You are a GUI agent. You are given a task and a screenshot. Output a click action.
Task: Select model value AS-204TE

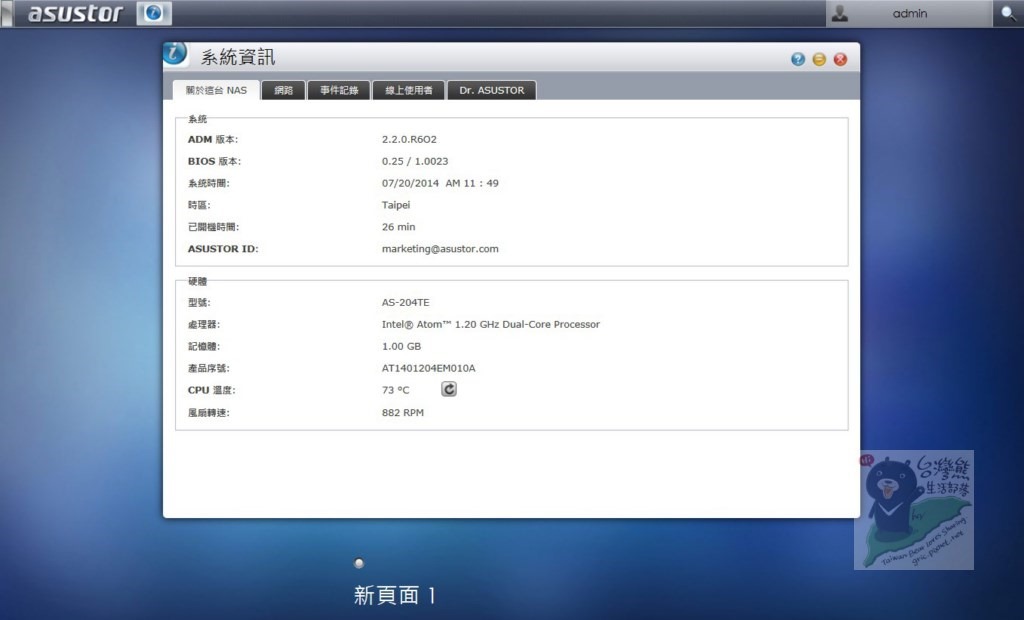[406, 302]
